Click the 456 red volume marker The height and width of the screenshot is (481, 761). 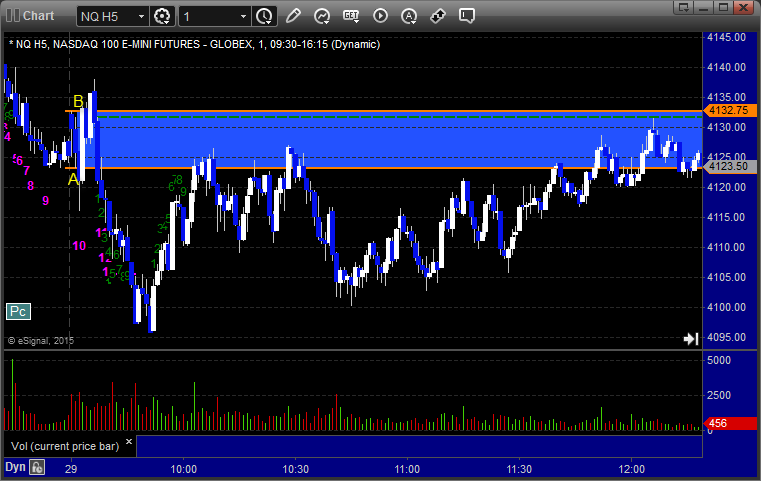729,423
